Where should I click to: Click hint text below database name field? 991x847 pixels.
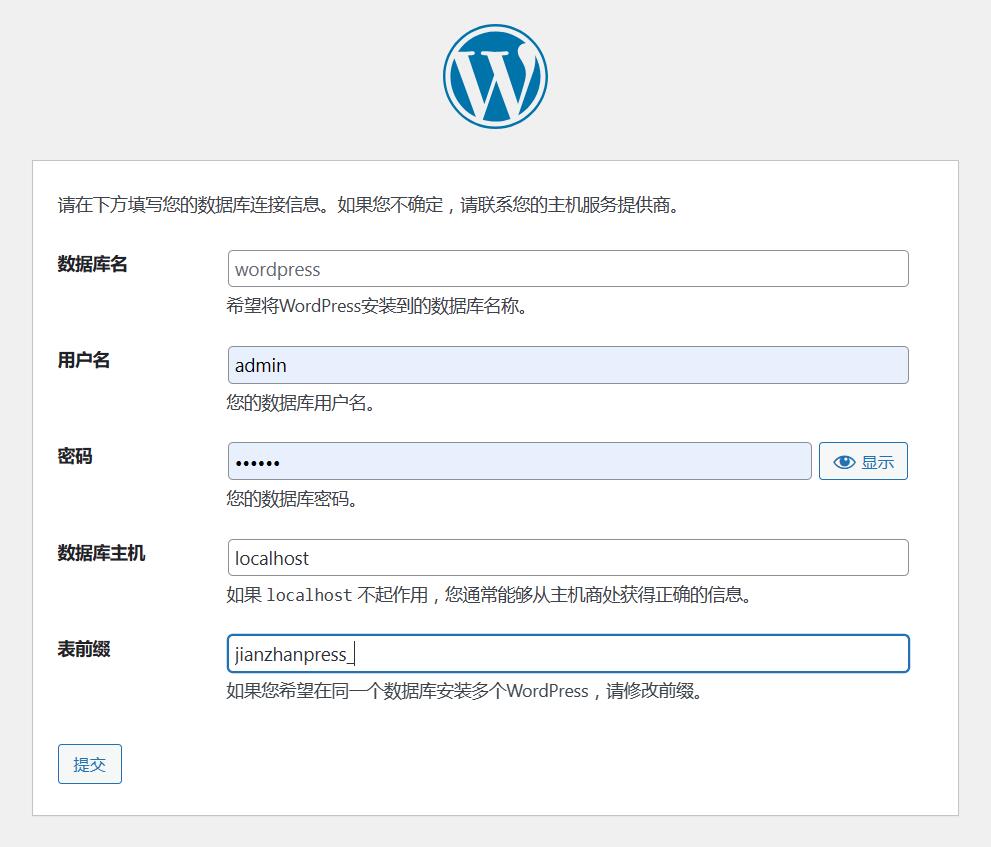[x=377, y=306]
